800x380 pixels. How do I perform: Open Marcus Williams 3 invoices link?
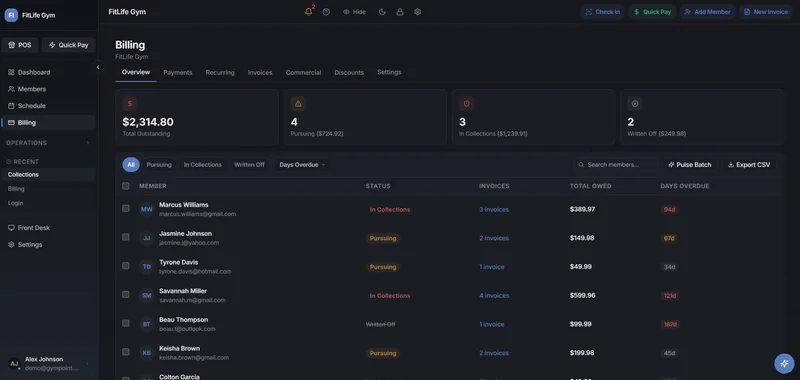tap(494, 210)
